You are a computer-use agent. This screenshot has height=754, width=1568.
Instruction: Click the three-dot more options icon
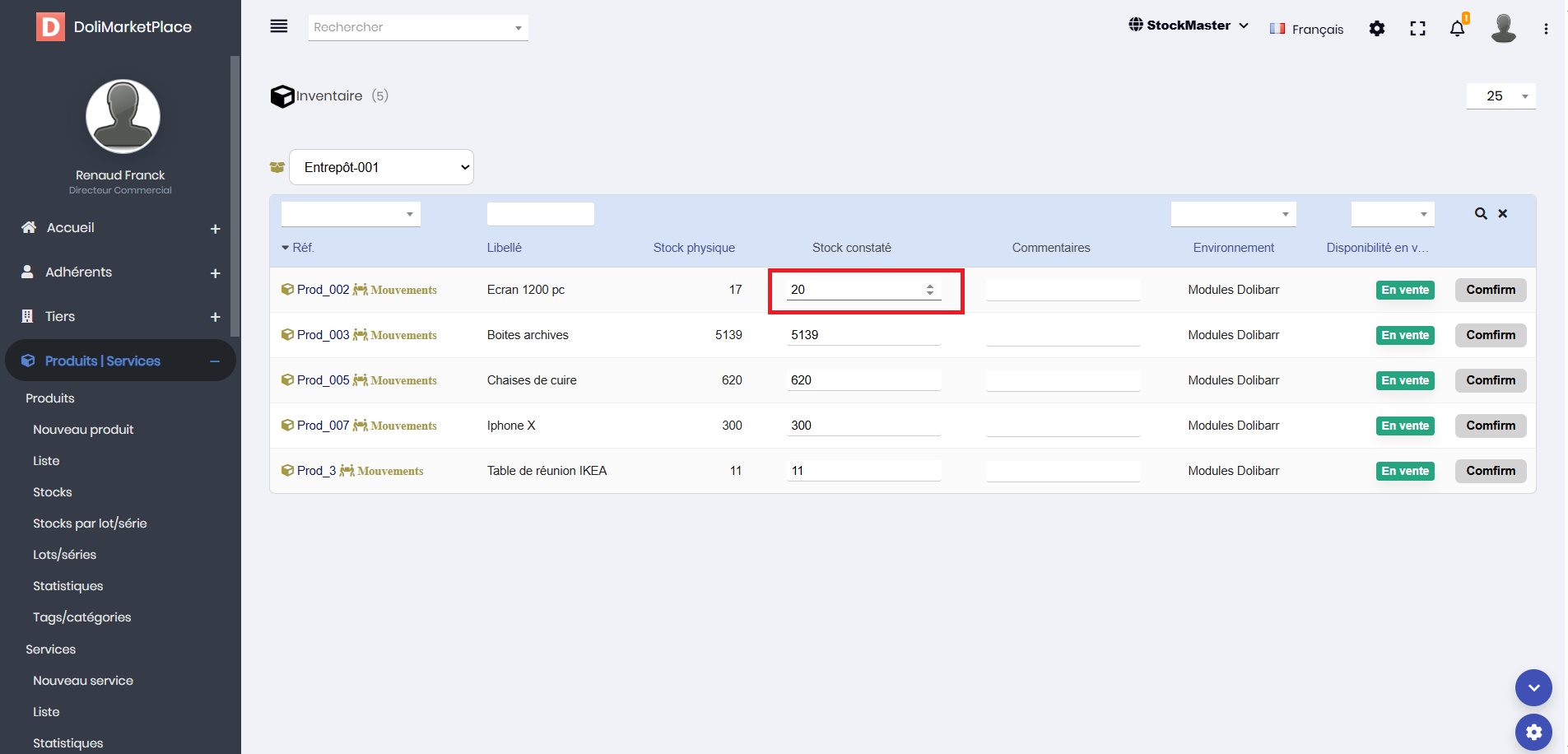click(x=1546, y=29)
